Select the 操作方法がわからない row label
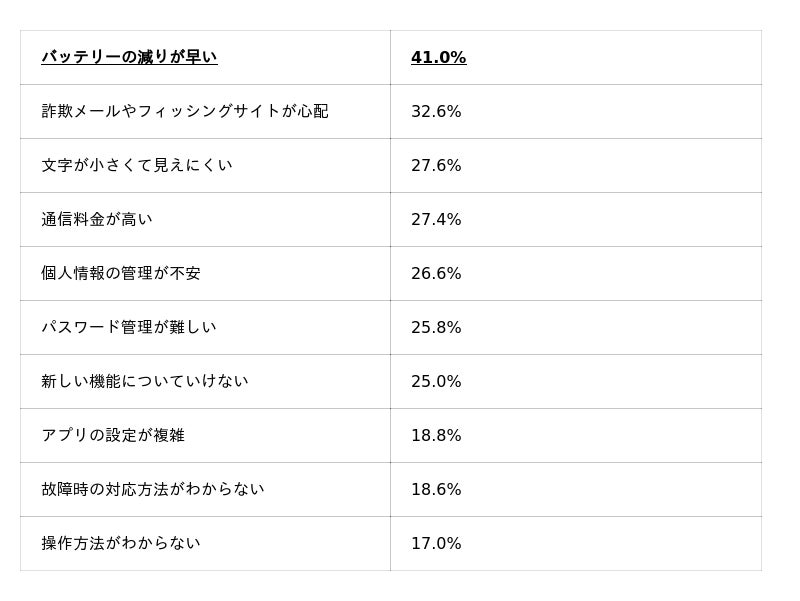 pyautogui.click(x=121, y=543)
